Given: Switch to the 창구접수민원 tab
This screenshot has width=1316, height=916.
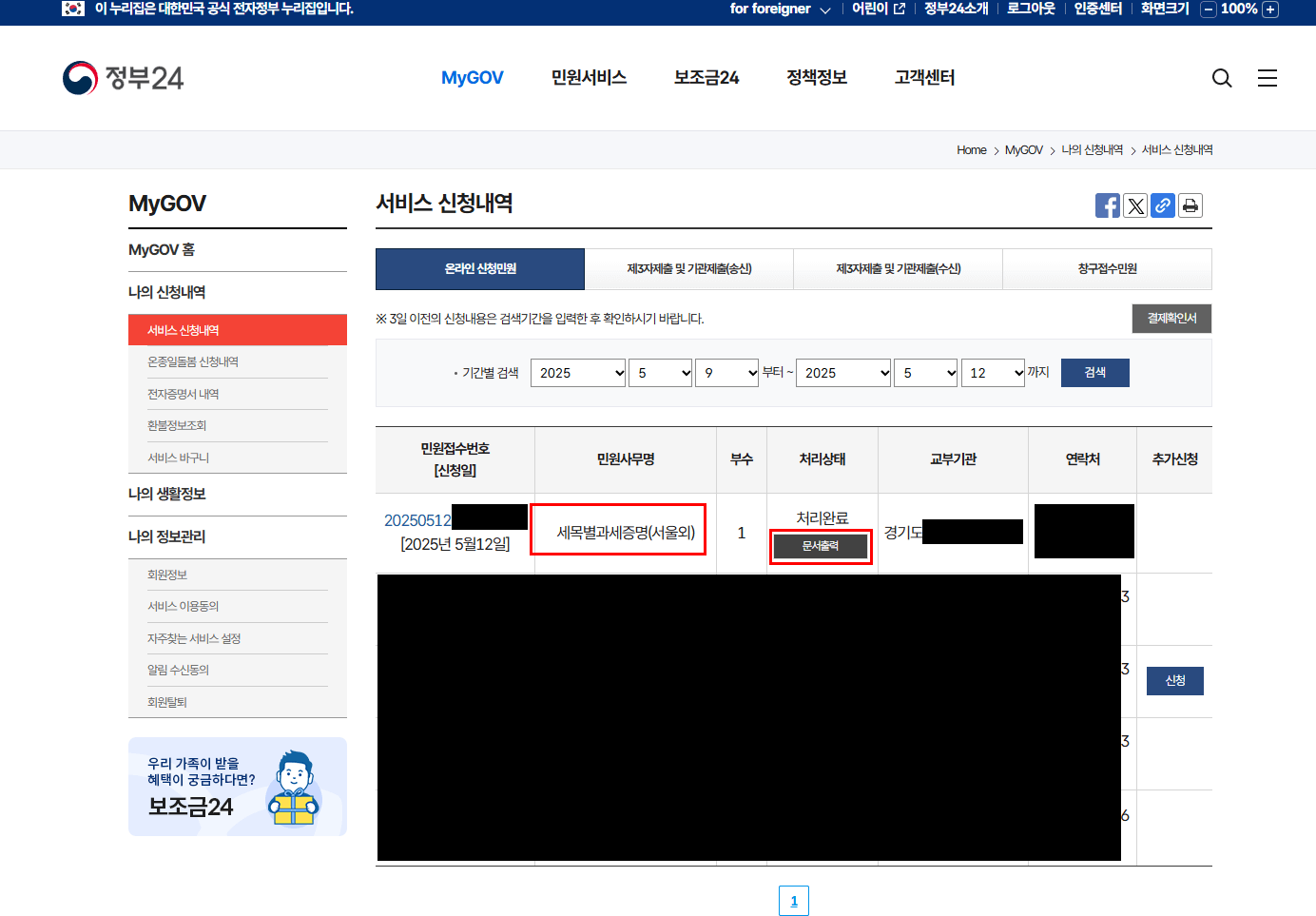Looking at the screenshot, I should (1107, 268).
